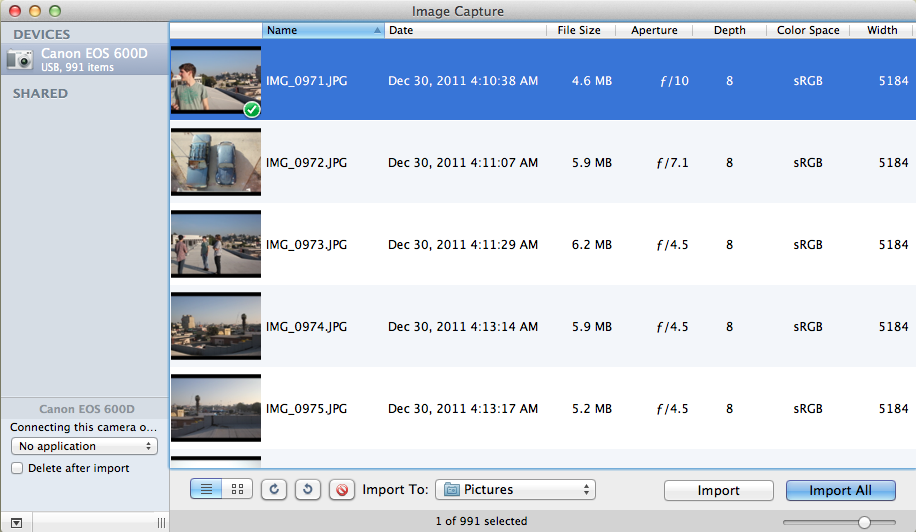
Task: Select Canon EOS 600D camera device
Action: pos(84,59)
